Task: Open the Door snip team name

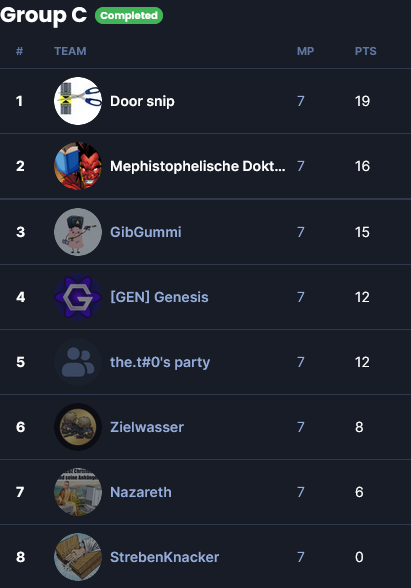Action: point(142,101)
